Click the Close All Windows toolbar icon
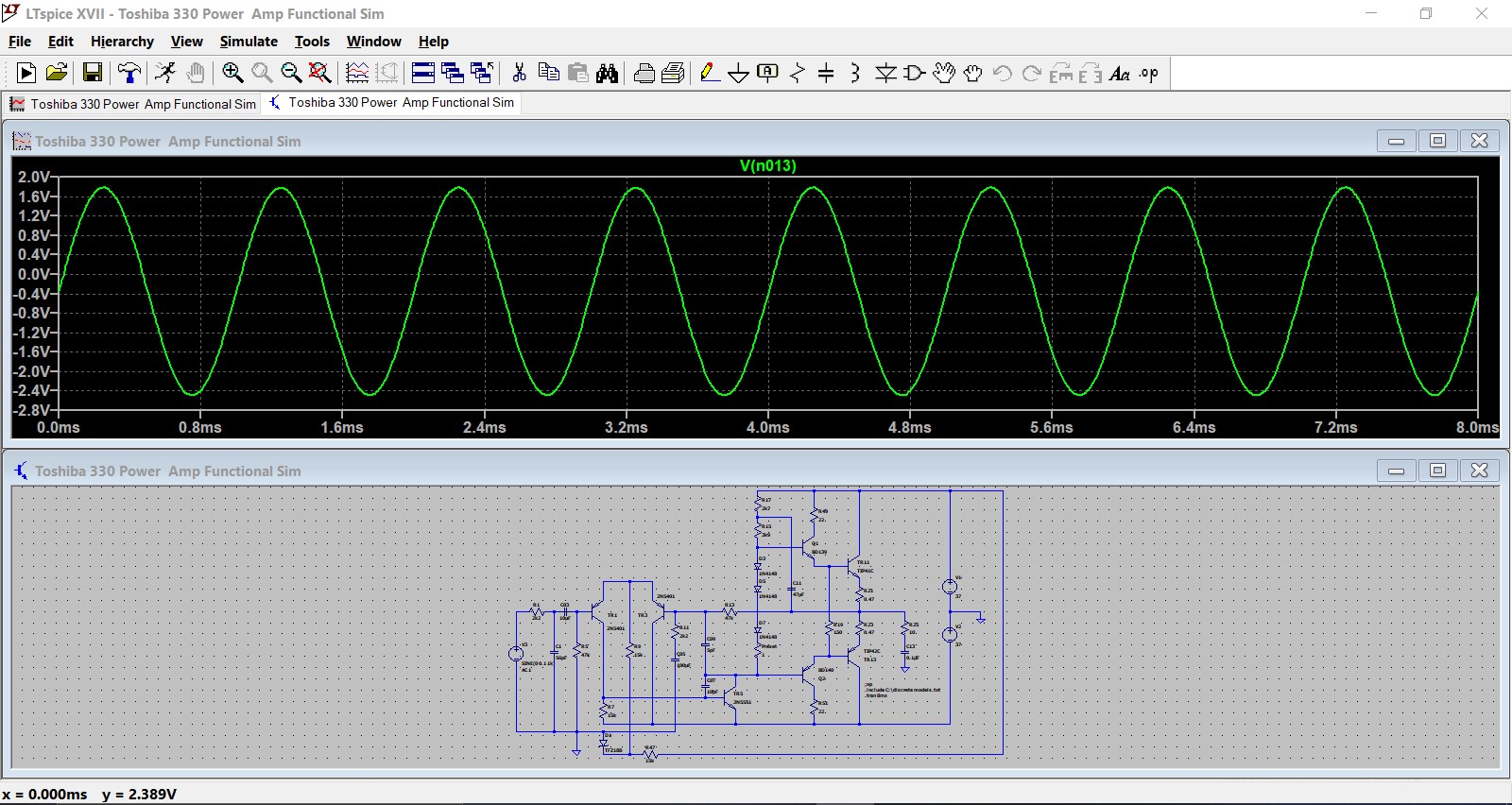This screenshot has height=805, width=1512. [x=482, y=73]
